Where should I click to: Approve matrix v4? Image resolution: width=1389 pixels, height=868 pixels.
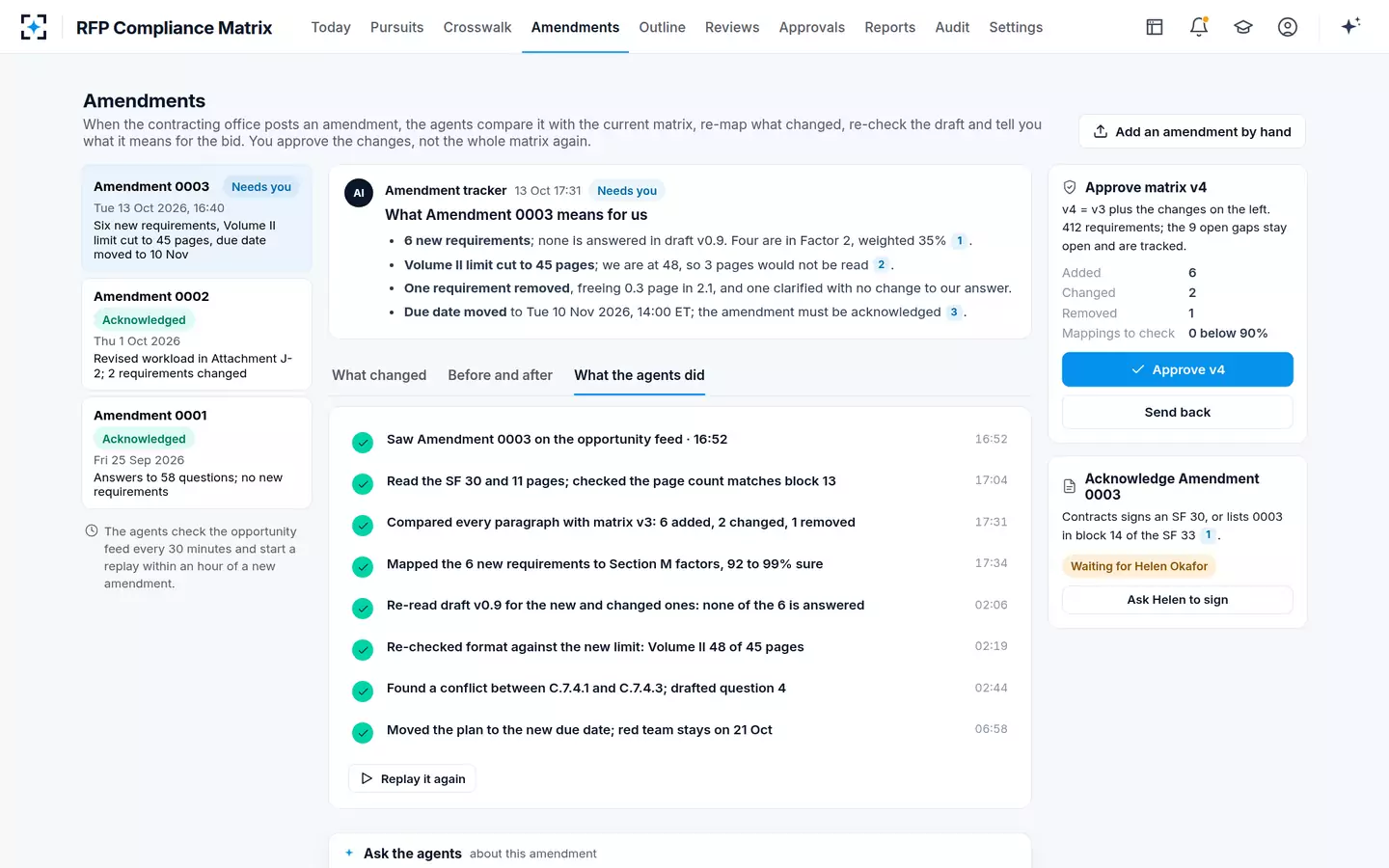[1178, 369]
